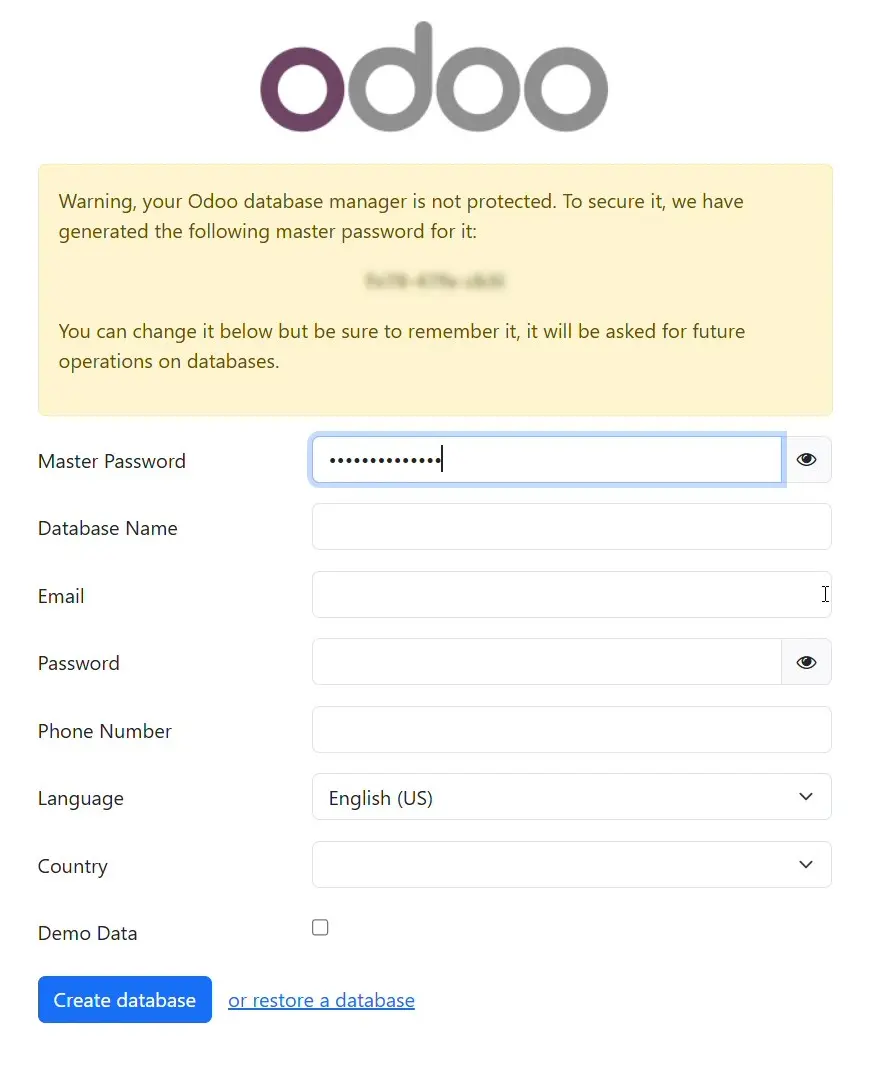The image size is (869, 1080).
Task: Click the Database Name label
Action: (108, 528)
